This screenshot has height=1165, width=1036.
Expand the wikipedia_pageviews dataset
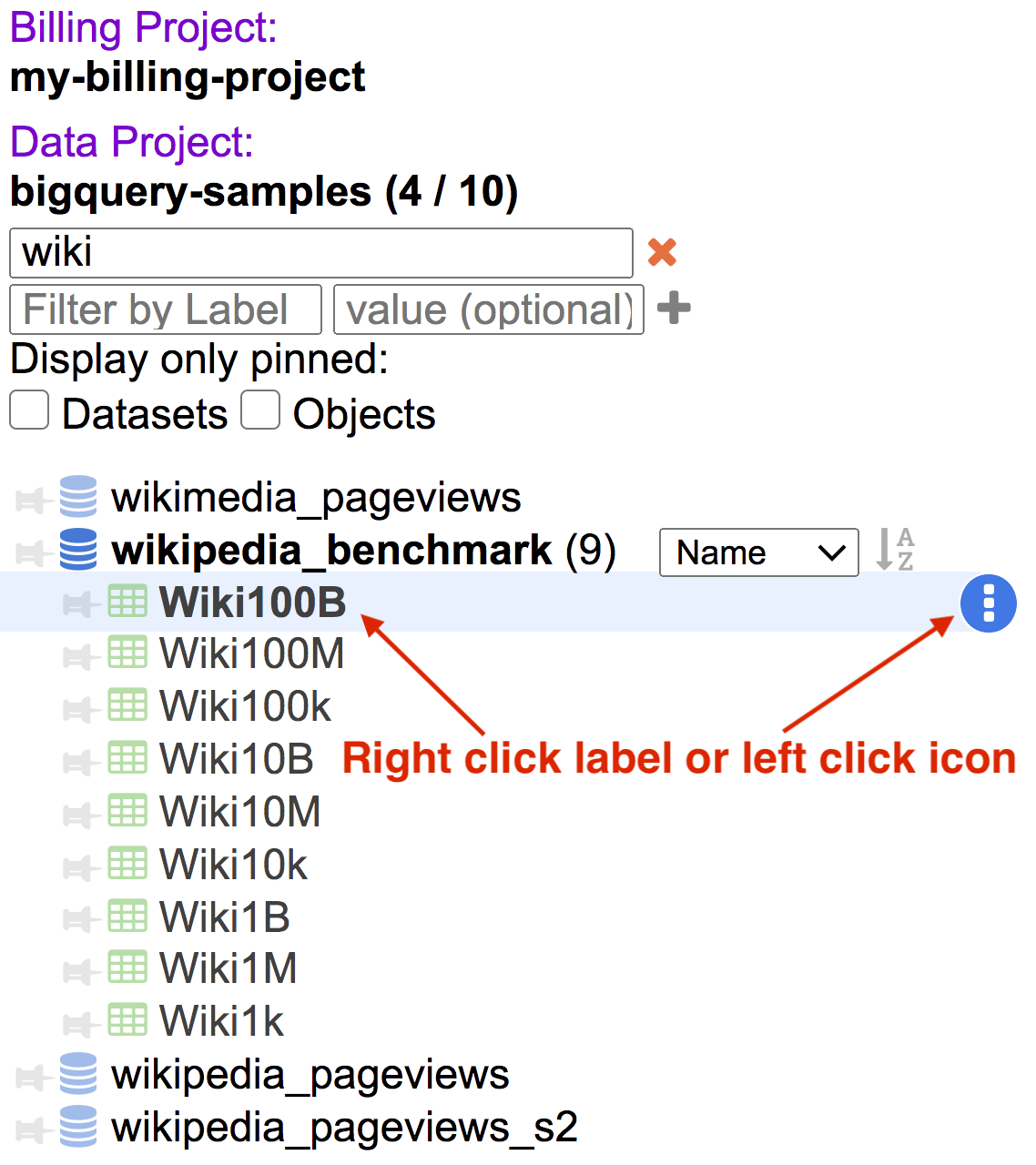310,1076
